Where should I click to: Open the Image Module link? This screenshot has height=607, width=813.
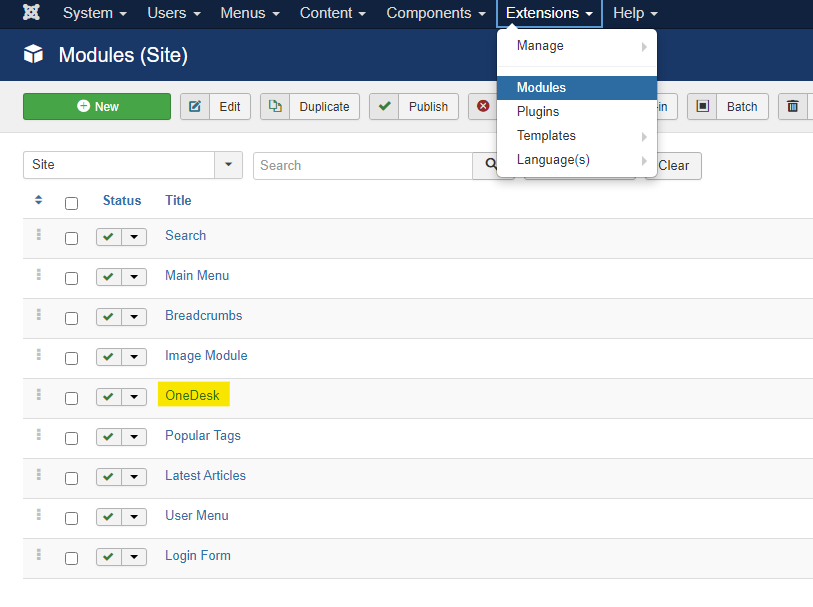(x=206, y=356)
